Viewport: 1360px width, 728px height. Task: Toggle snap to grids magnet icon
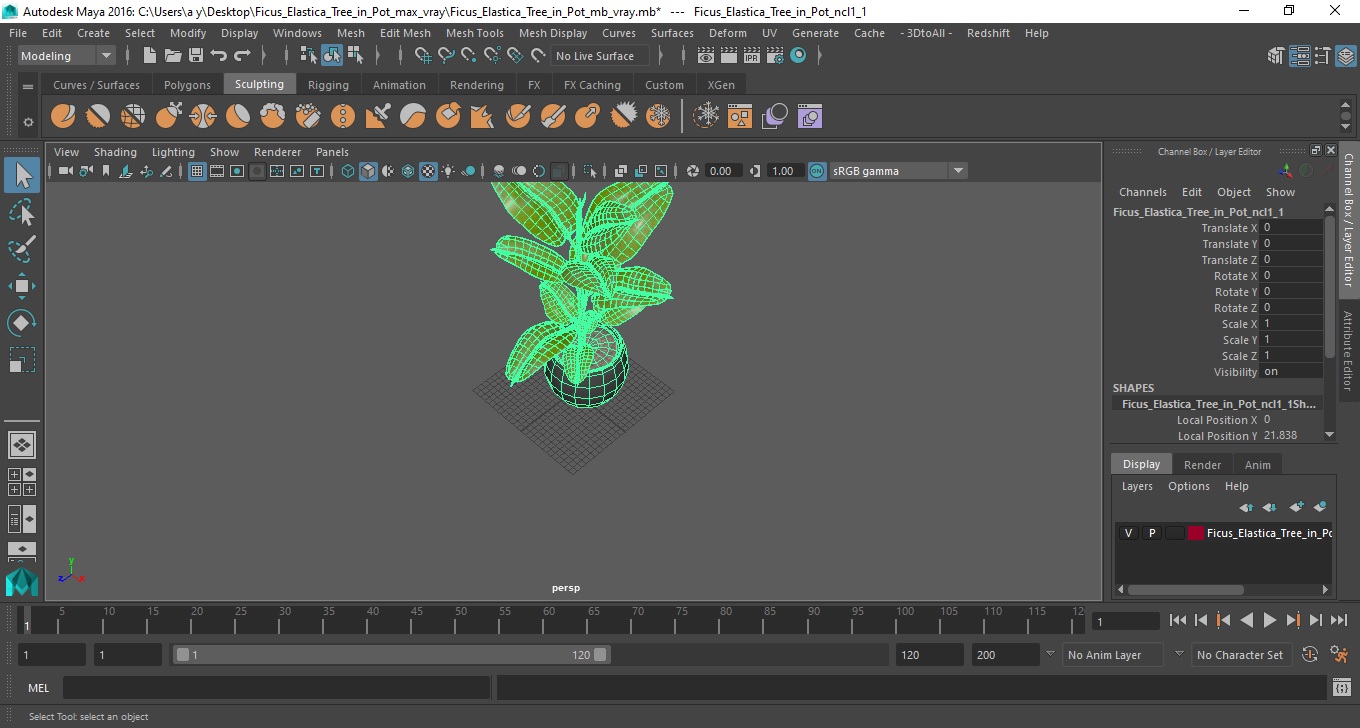(x=424, y=56)
